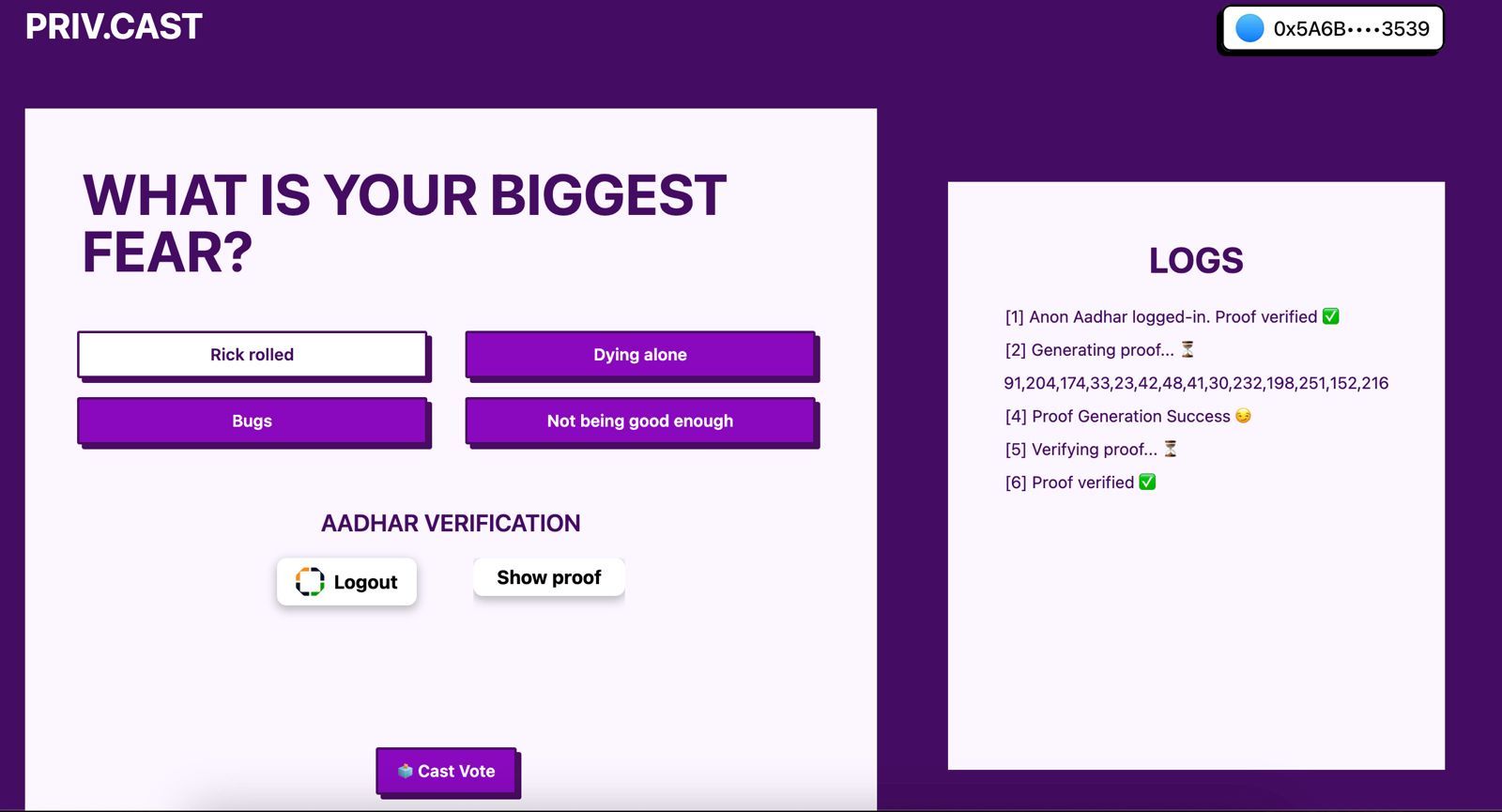Screen dimensions: 1502x812
Task: Select log line "[6] Proof verified"
Action: [x=1081, y=483]
